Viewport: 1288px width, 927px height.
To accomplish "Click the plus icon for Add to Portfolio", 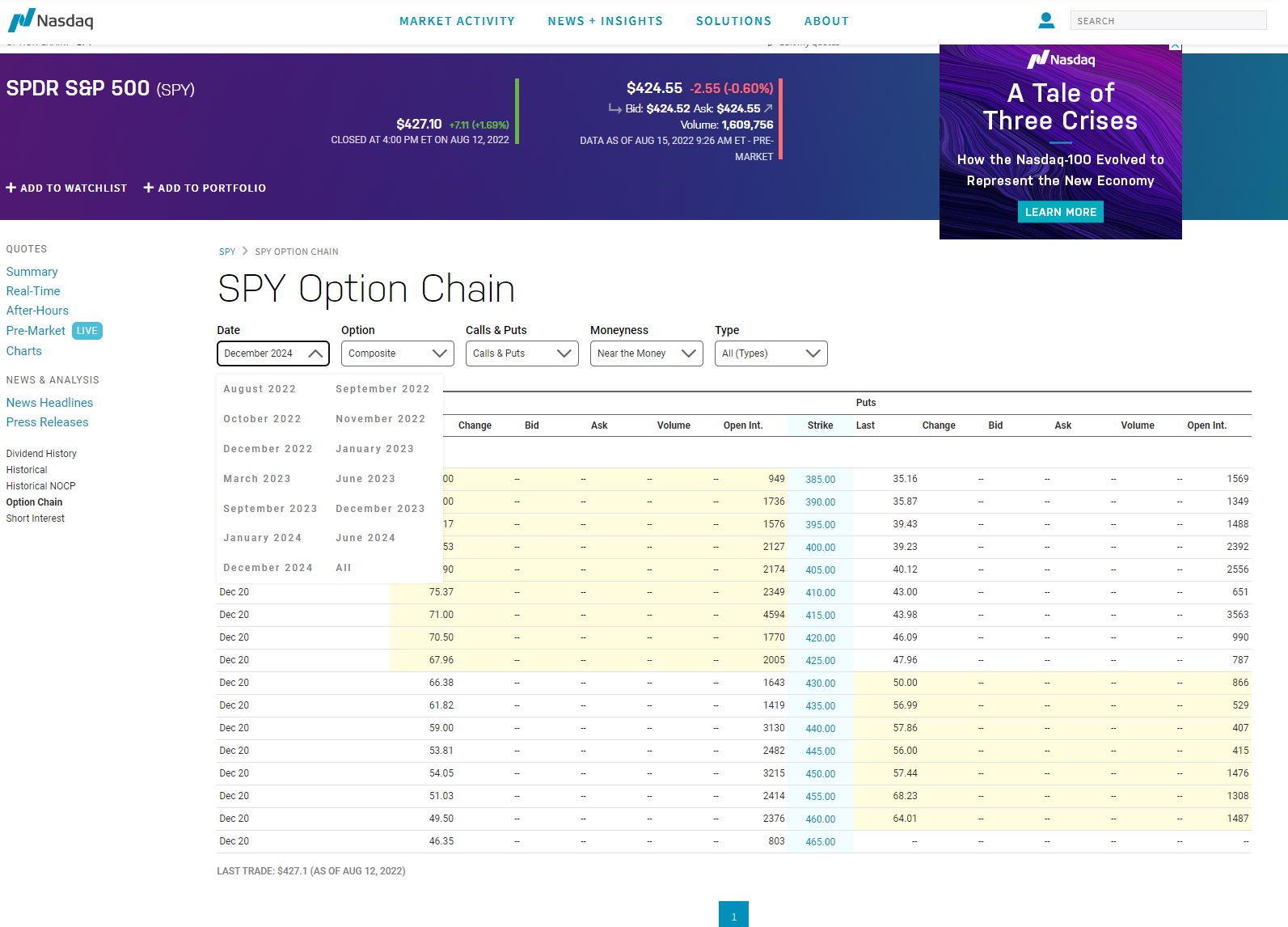I will tap(149, 188).
